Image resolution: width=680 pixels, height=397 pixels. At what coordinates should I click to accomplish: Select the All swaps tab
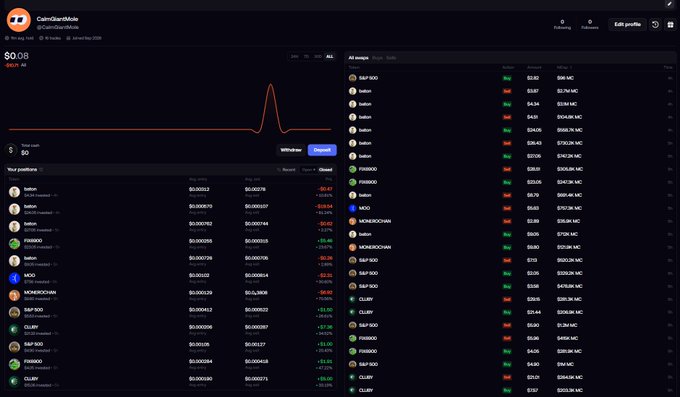click(358, 58)
